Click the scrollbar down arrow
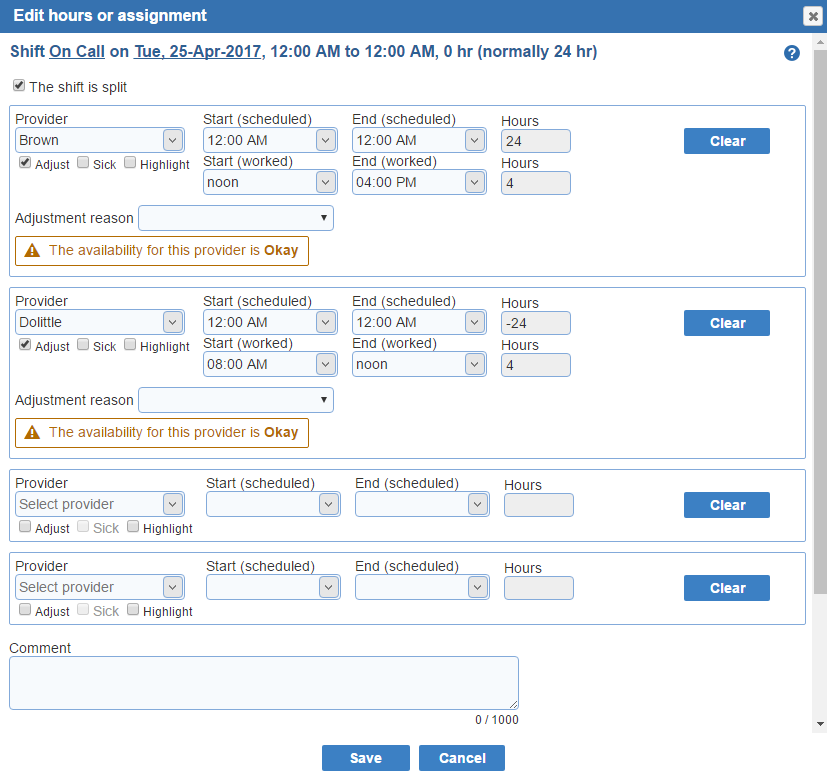 pyautogui.click(x=820, y=724)
